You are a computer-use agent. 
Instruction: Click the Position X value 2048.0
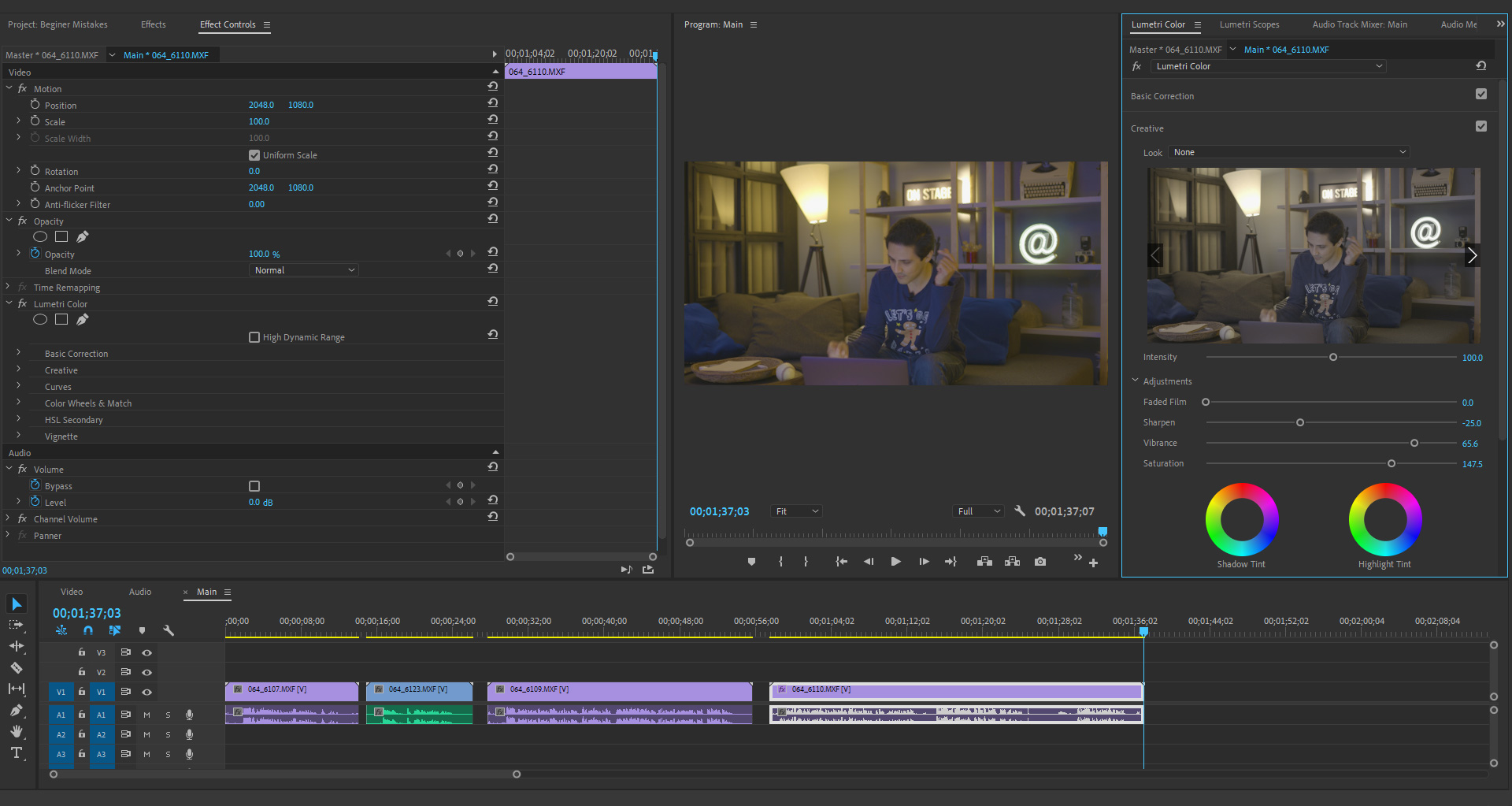[261, 105]
